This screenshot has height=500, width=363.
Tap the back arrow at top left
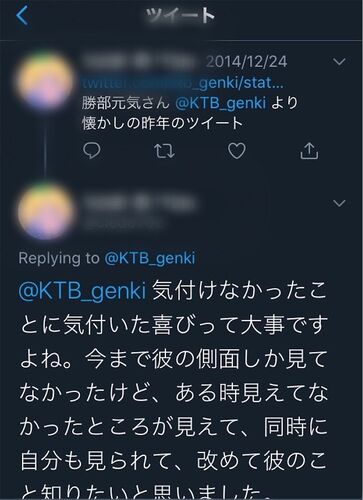22,16
